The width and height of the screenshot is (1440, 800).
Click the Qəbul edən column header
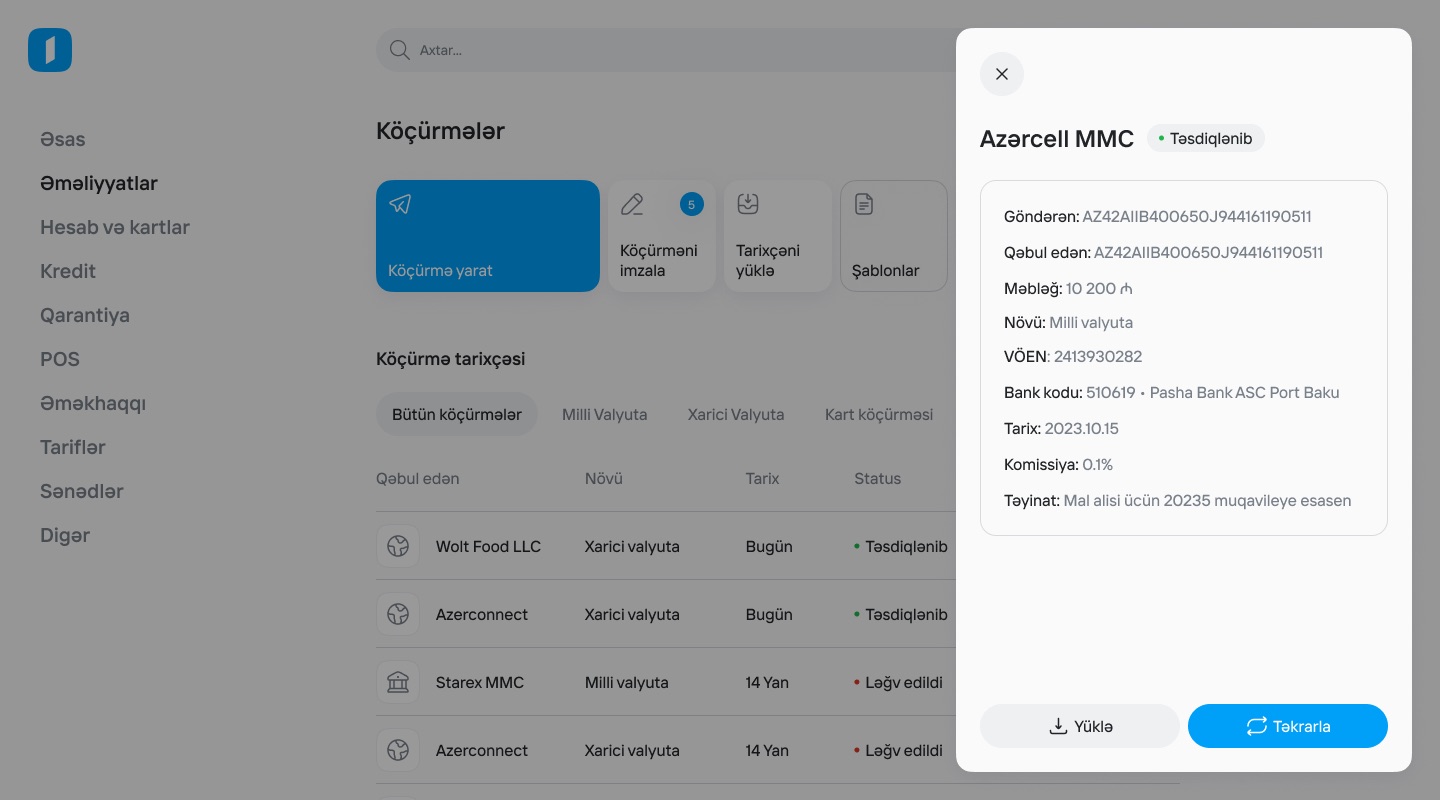click(418, 479)
